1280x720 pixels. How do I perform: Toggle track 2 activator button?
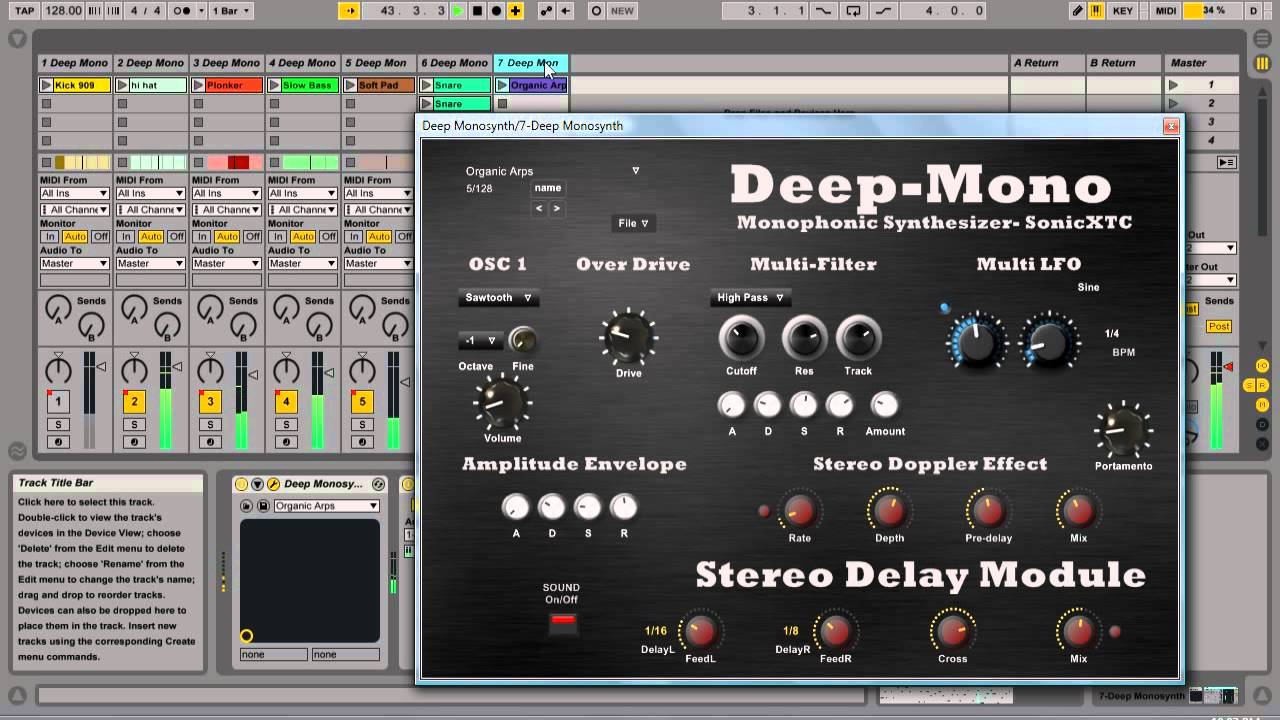click(134, 402)
